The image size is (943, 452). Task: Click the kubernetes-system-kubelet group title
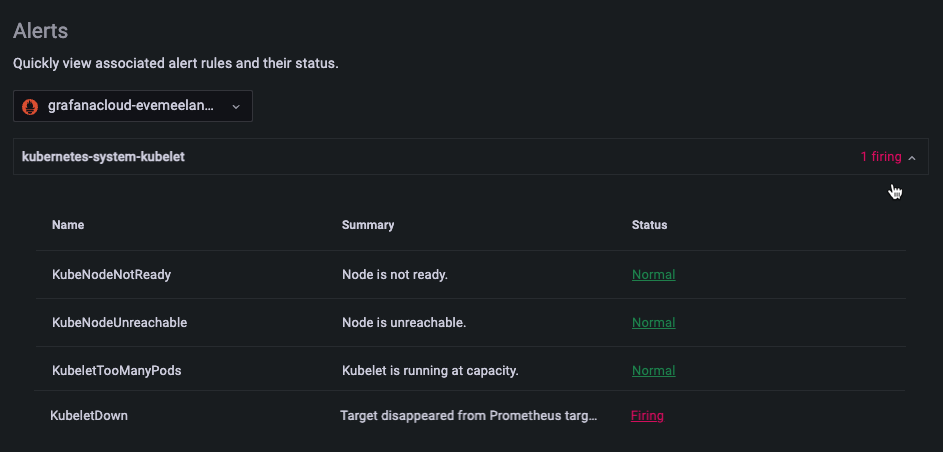coord(103,157)
